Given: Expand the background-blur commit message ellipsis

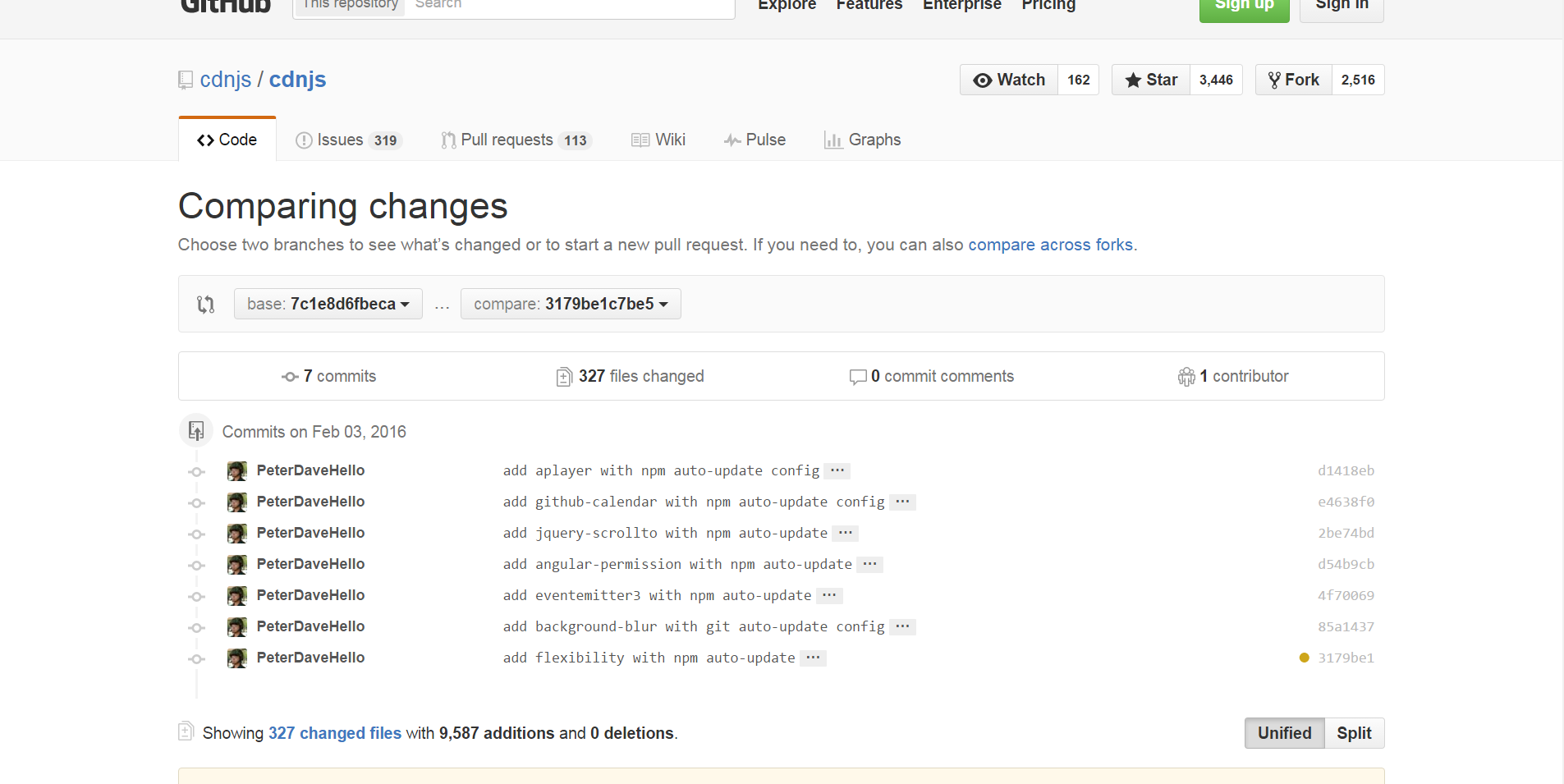Looking at the screenshot, I should (x=902, y=626).
